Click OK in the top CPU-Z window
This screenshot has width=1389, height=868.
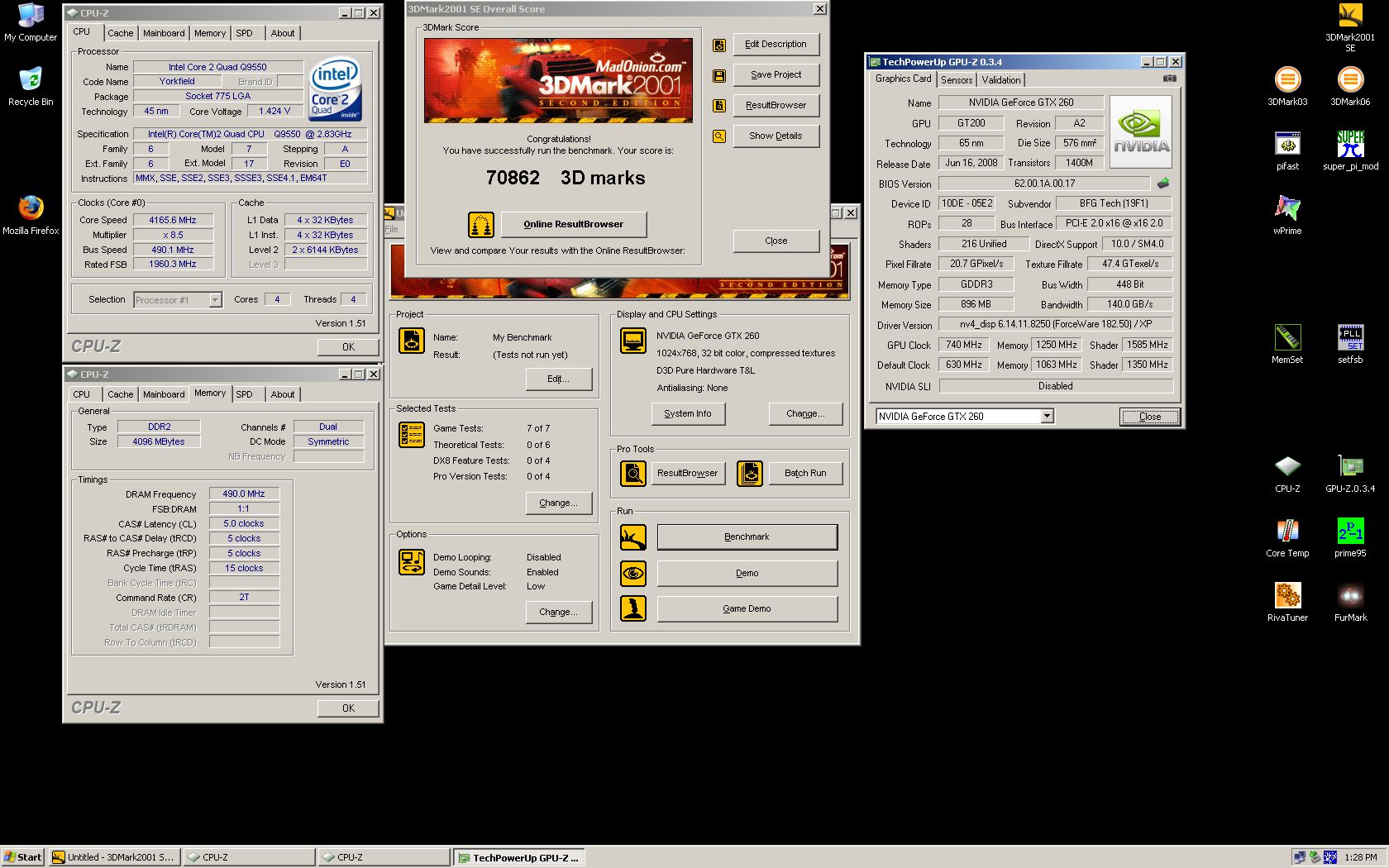348,347
